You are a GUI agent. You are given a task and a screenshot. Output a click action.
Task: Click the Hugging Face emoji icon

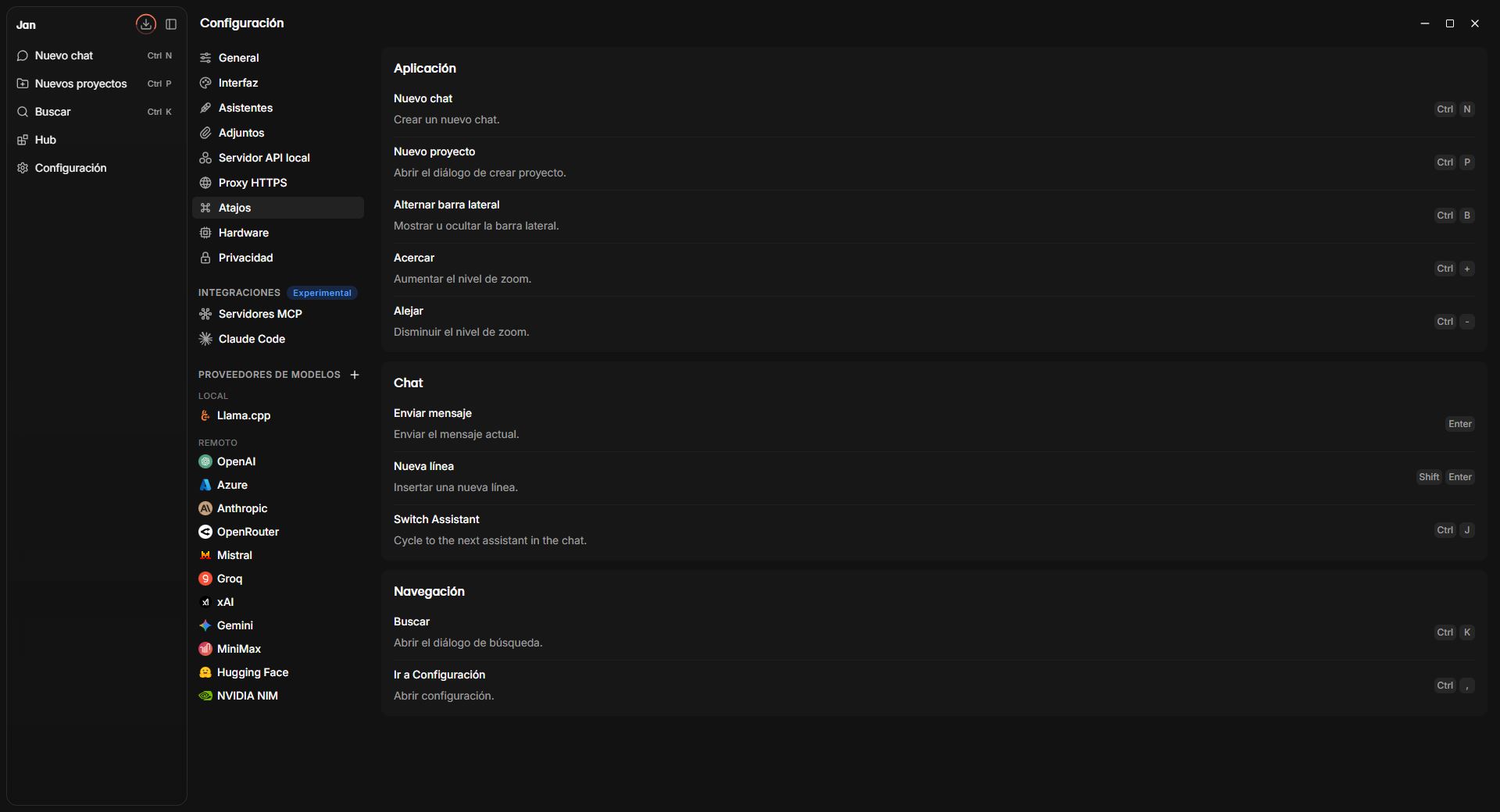205,672
